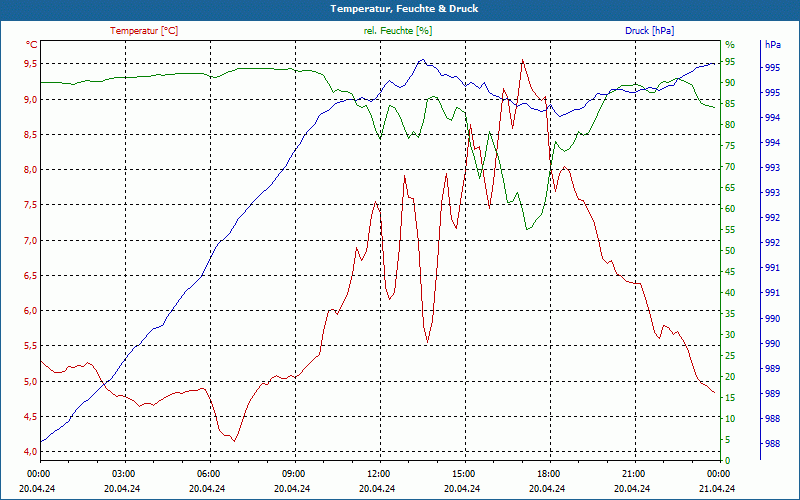Viewport: 800px width, 500px height.
Task: Click the green 10 humidity axis value
Action: [x=730, y=419]
